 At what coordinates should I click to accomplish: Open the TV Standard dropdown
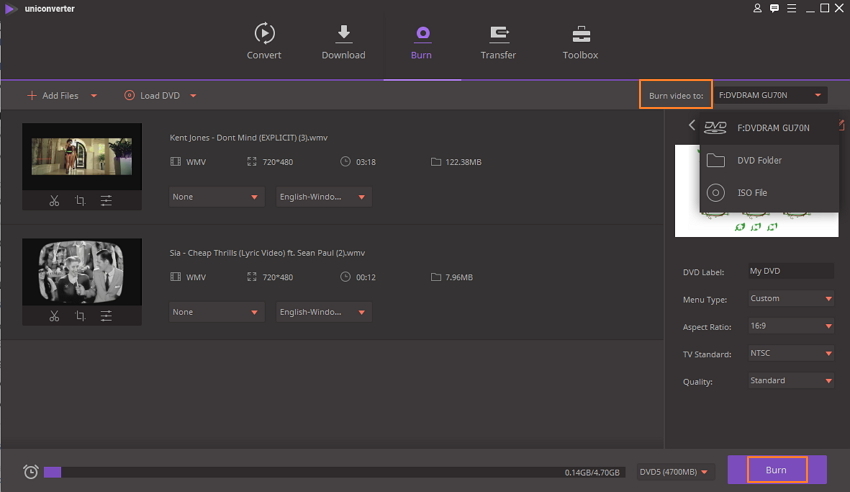click(x=790, y=353)
